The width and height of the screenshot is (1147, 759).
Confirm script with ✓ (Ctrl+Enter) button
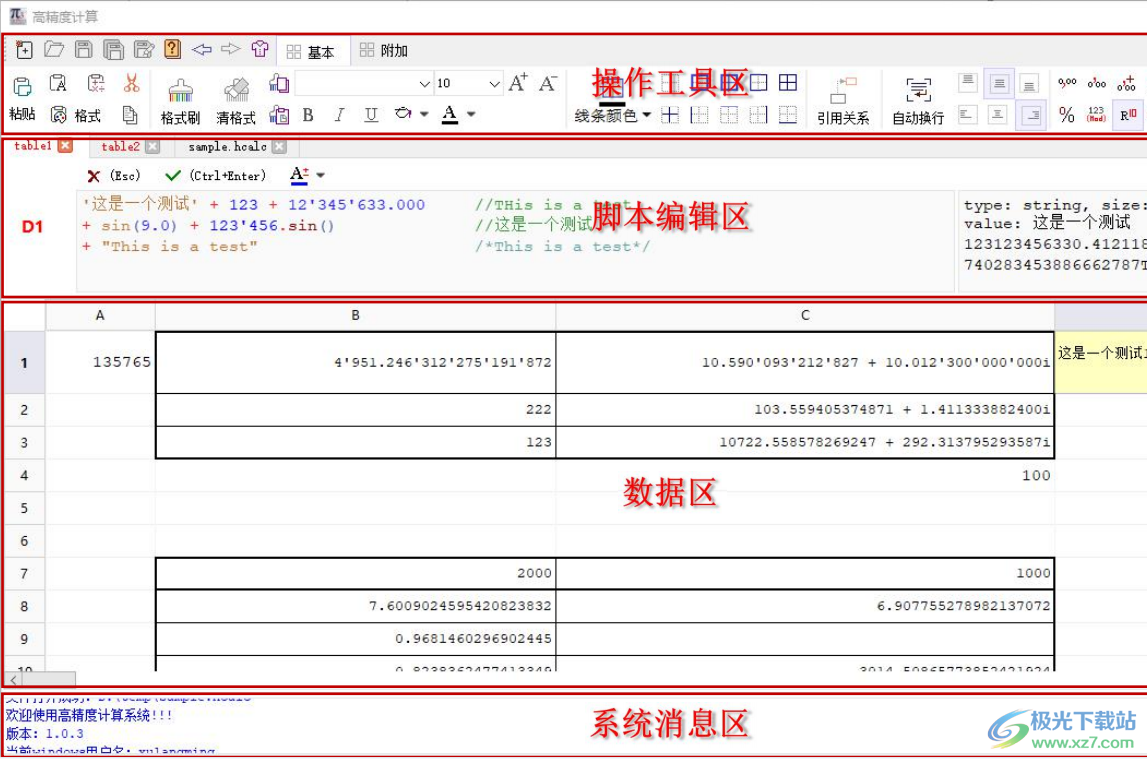[x=216, y=175]
